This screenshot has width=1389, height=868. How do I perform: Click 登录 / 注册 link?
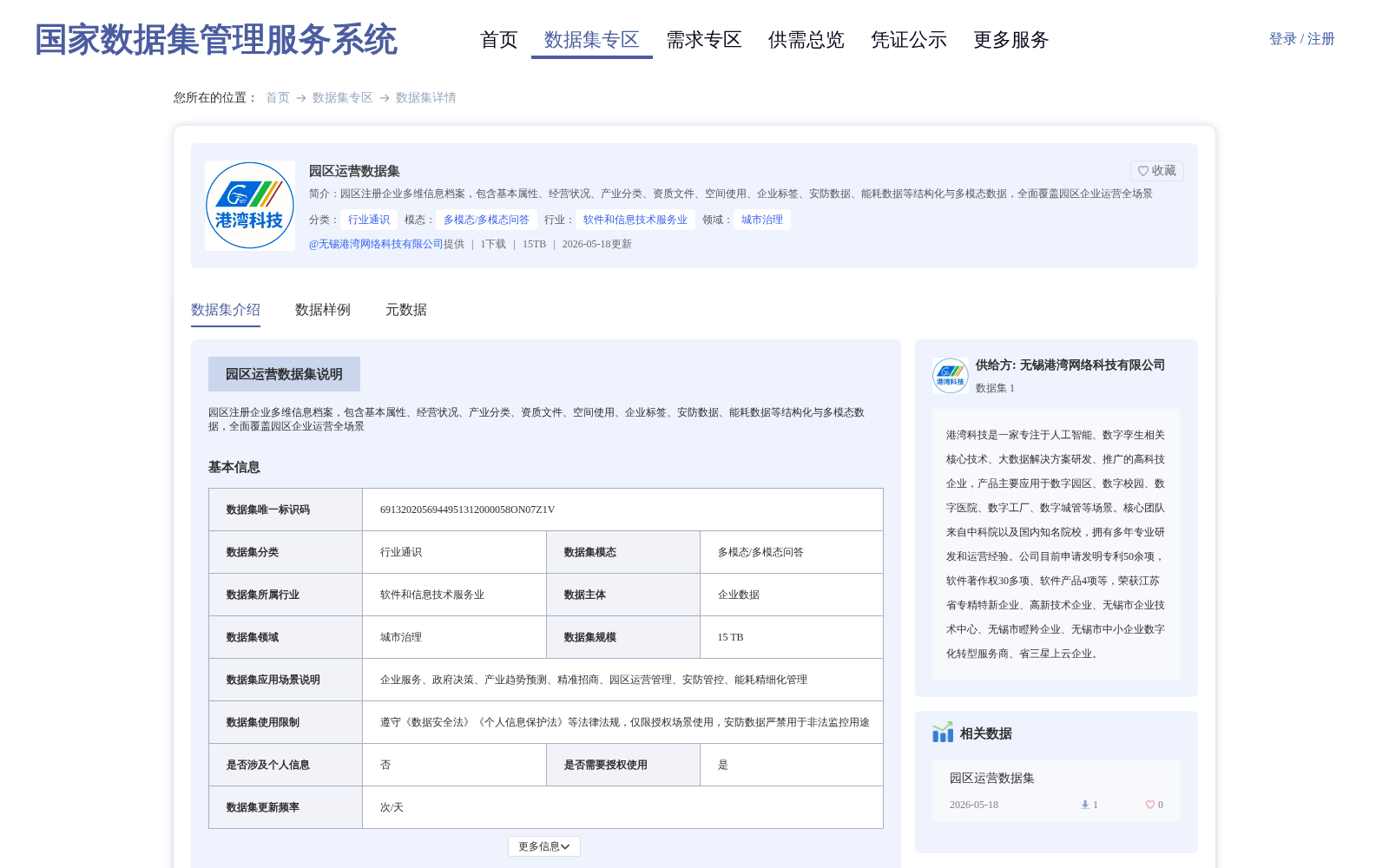click(1302, 39)
